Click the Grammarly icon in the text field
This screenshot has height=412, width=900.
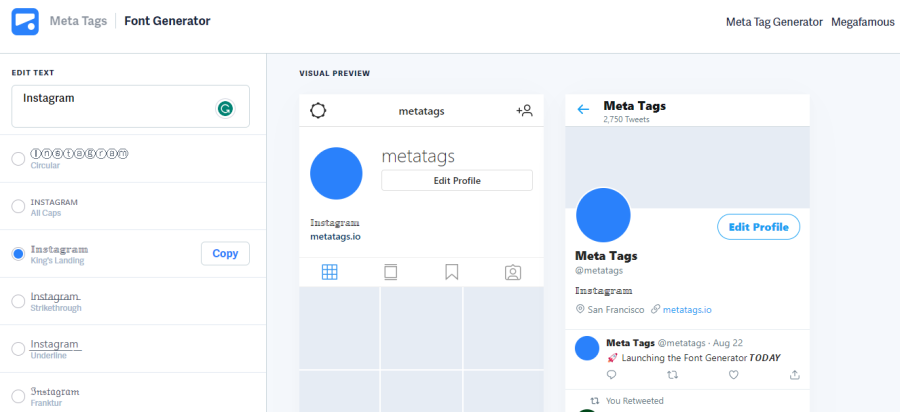click(226, 108)
